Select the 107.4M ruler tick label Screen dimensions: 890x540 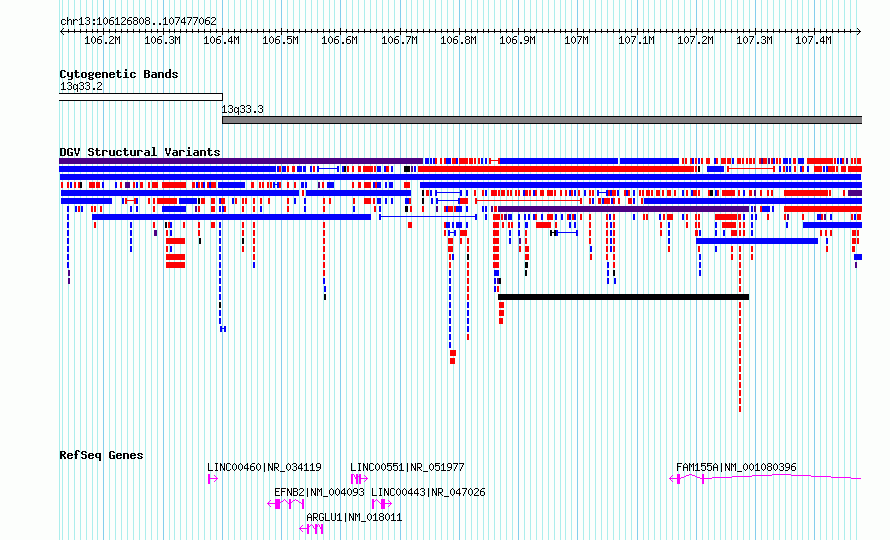(813, 40)
